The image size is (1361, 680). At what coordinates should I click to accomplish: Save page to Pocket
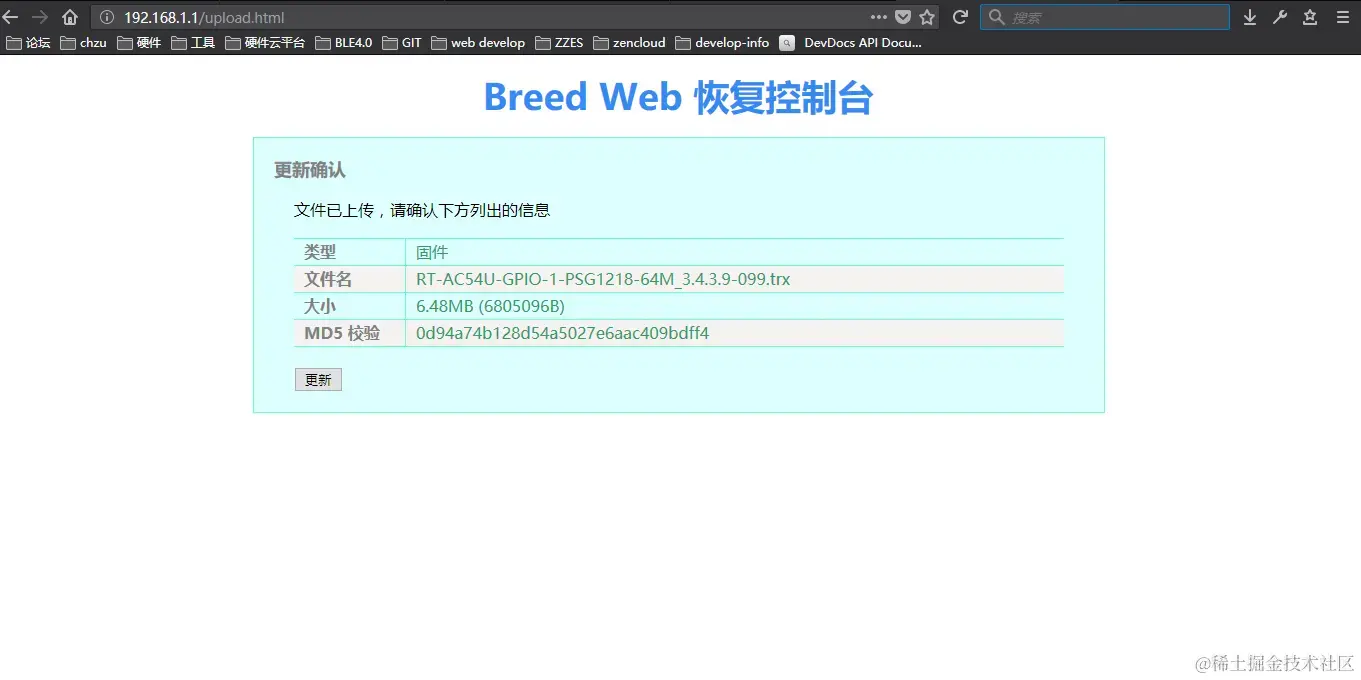pyautogui.click(x=903, y=16)
